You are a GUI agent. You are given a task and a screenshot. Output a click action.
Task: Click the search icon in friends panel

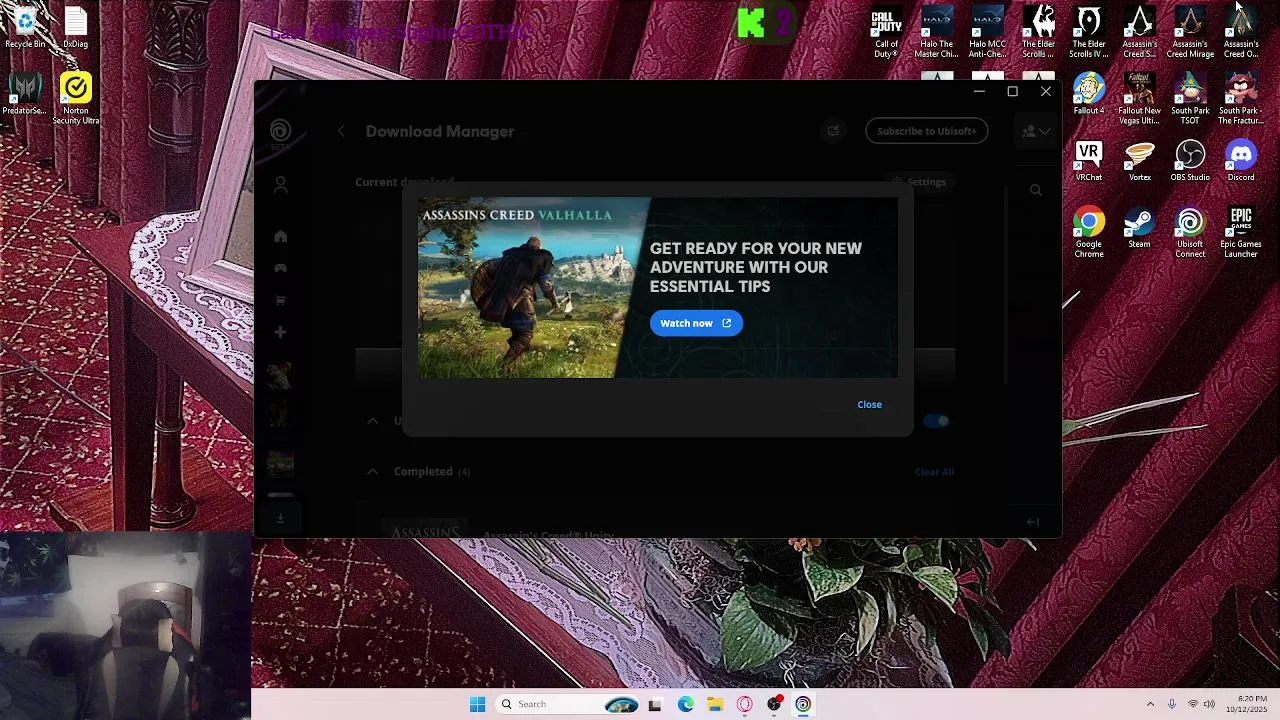[x=1036, y=190]
